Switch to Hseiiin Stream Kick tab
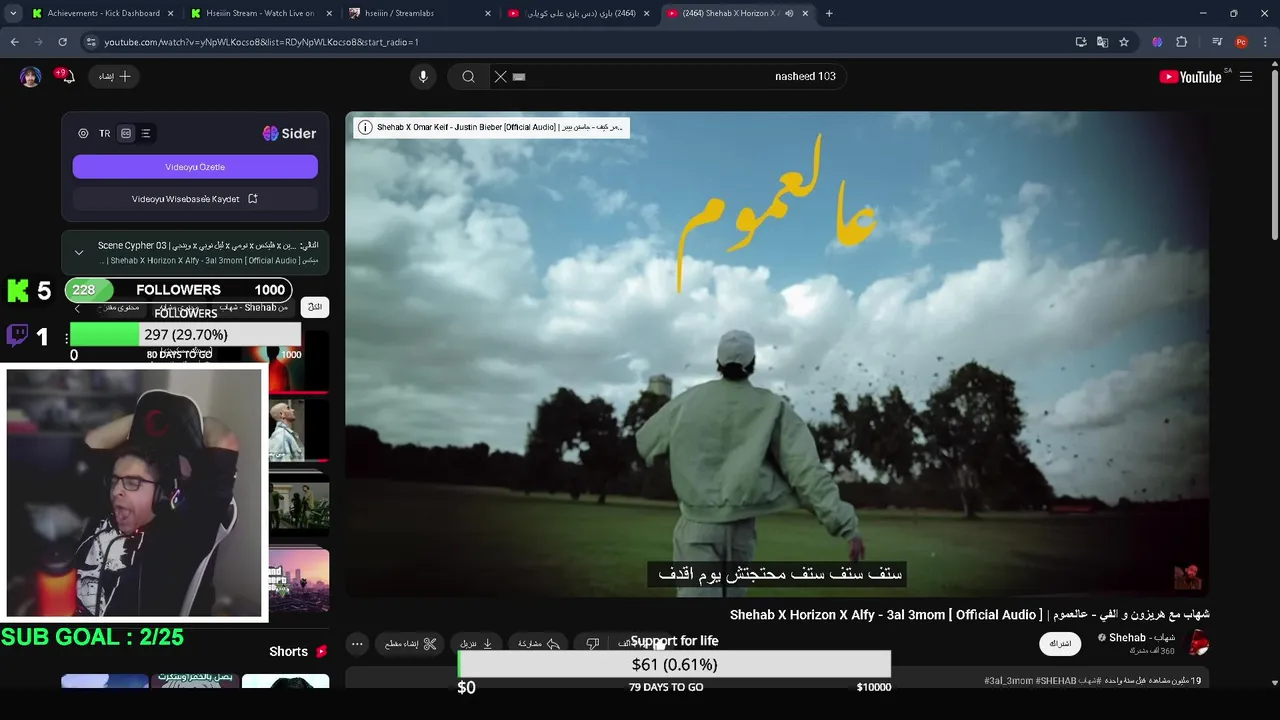Image resolution: width=1280 pixels, height=720 pixels. pos(261,13)
